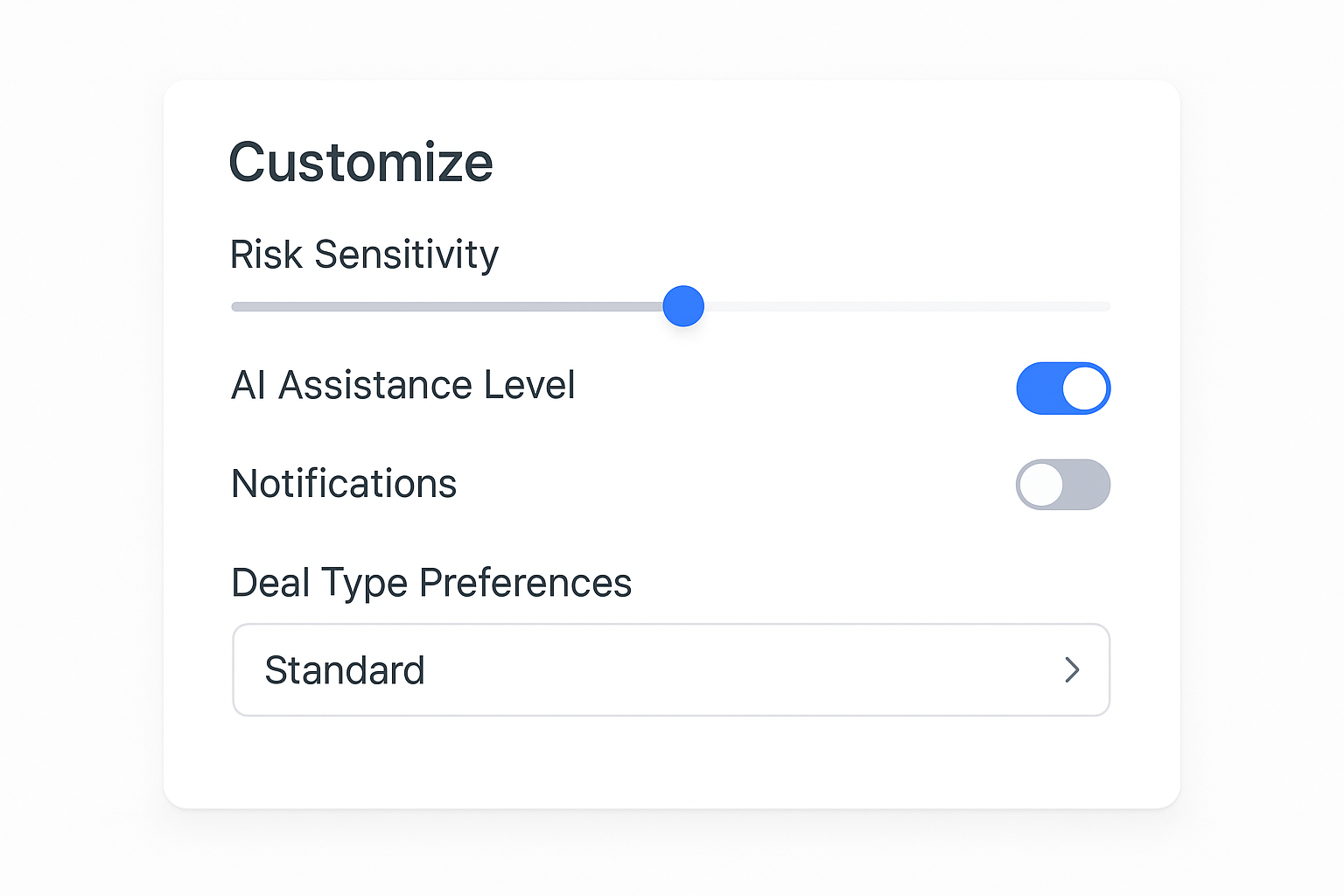Click the blue Risk Sensitivity slider handle
Image resolution: width=1344 pixels, height=896 pixels.
click(x=683, y=306)
